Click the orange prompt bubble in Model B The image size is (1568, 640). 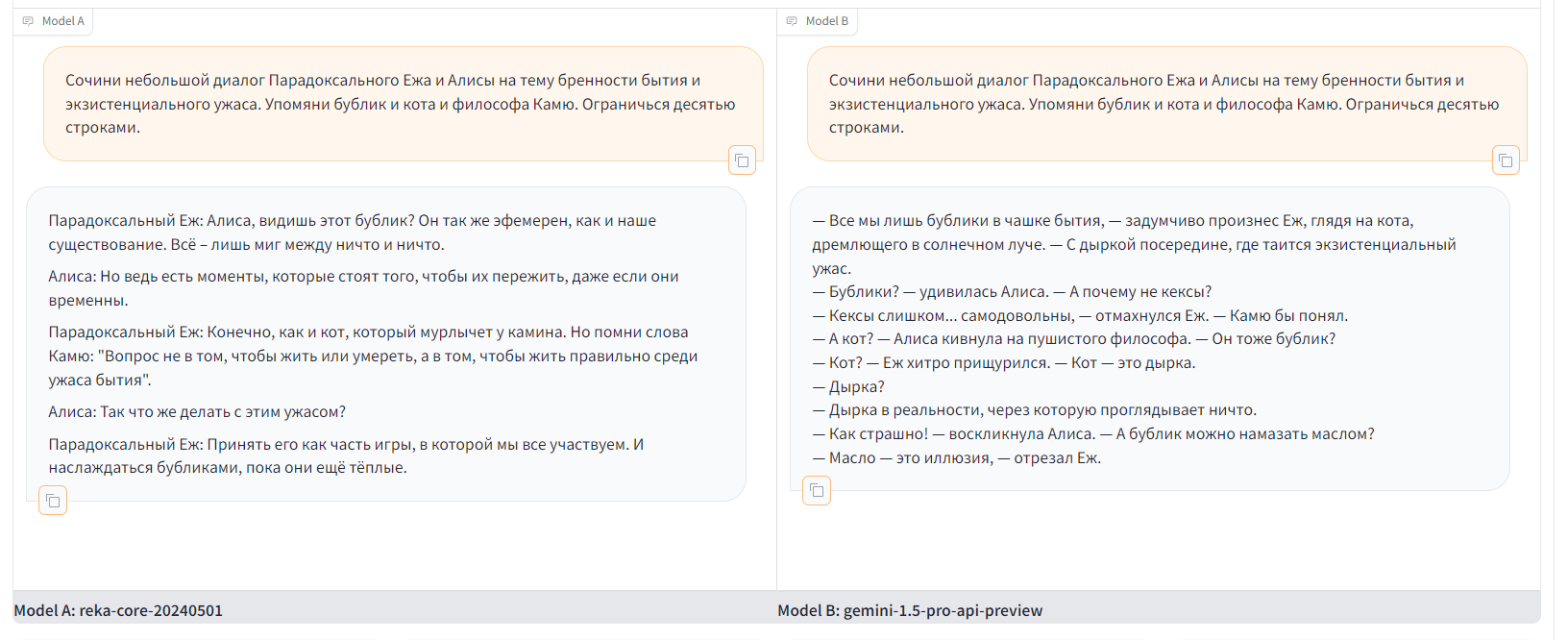[1164, 104]
